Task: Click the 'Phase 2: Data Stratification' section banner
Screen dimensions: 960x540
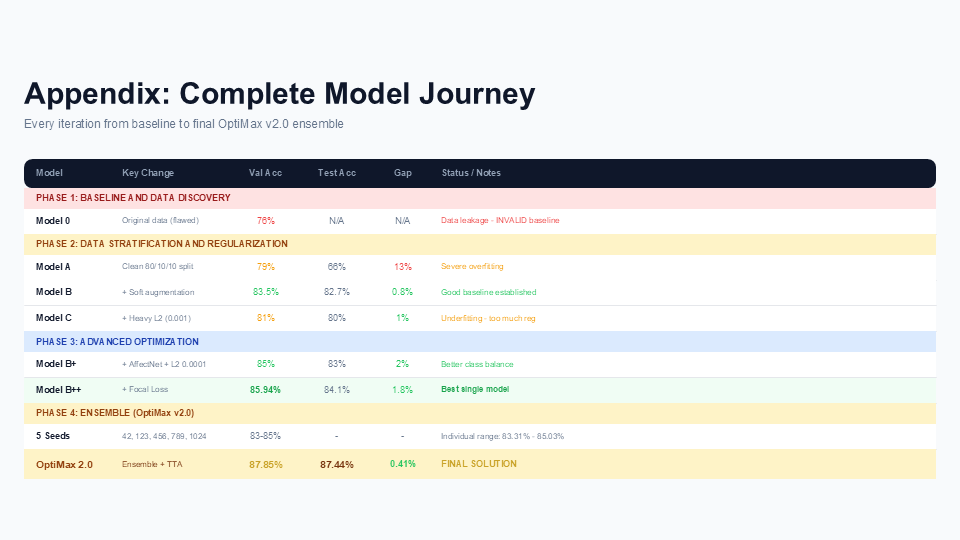Action: click(480, 244)
